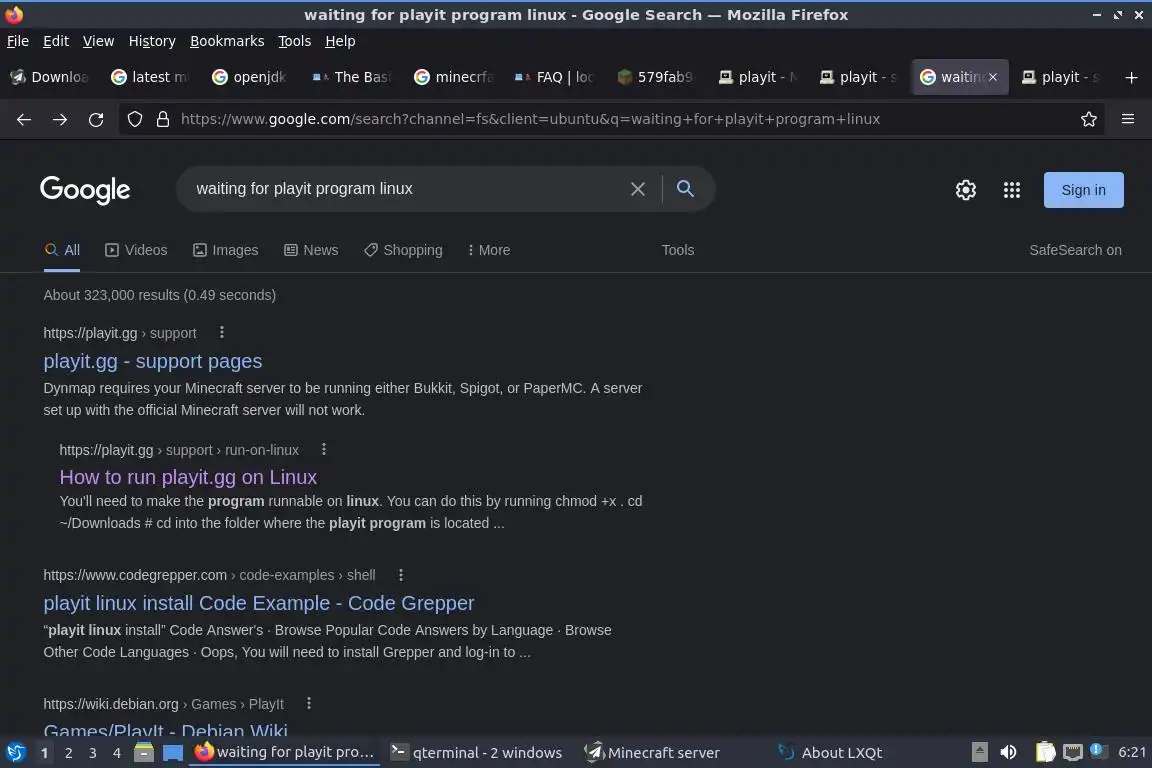Switch to the FAQ tab
Image resolution: width=1152 pixels, height=768 pixels.
tap(554, 77)
